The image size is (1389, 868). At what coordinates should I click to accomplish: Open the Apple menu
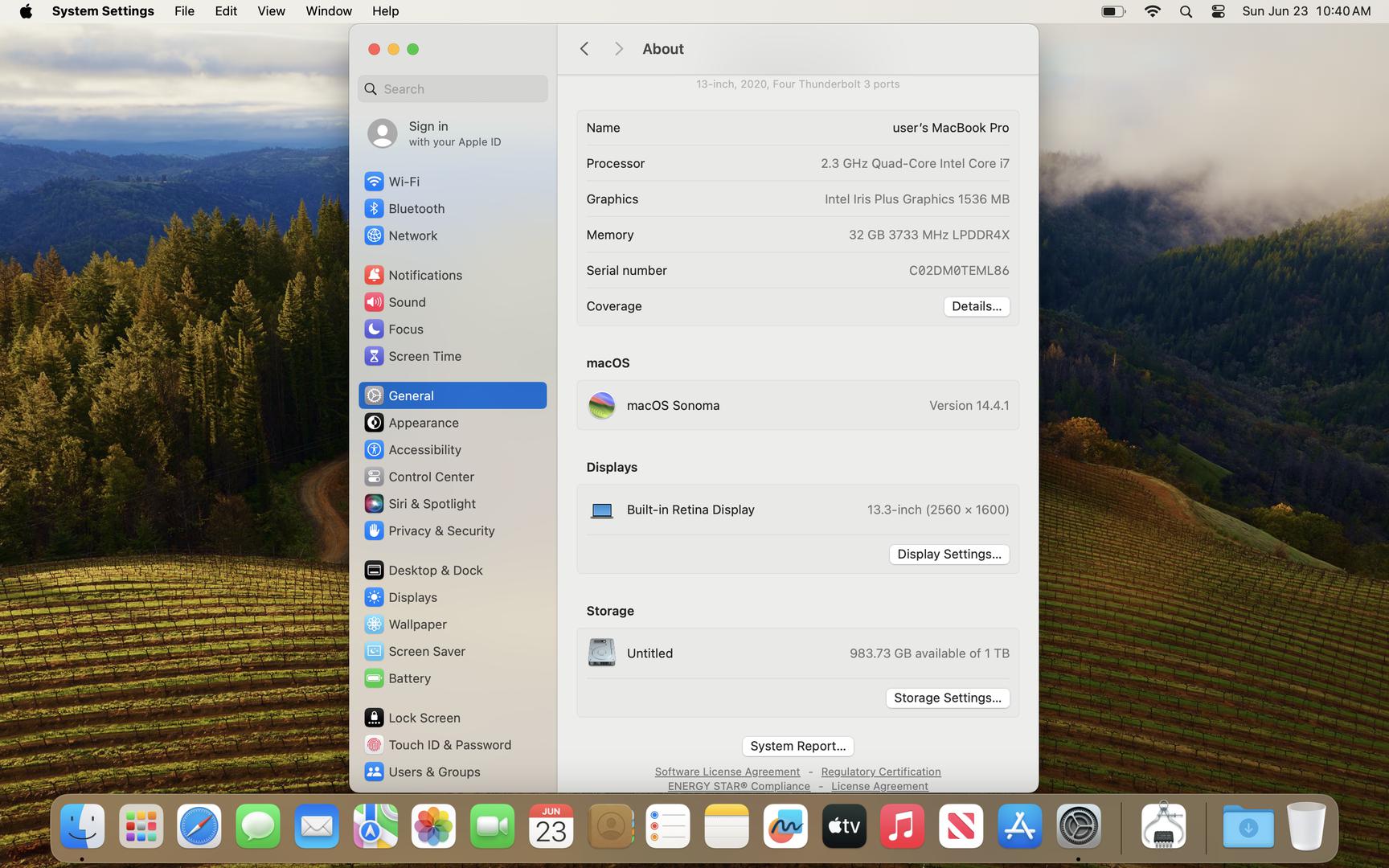tap(26, 11)
